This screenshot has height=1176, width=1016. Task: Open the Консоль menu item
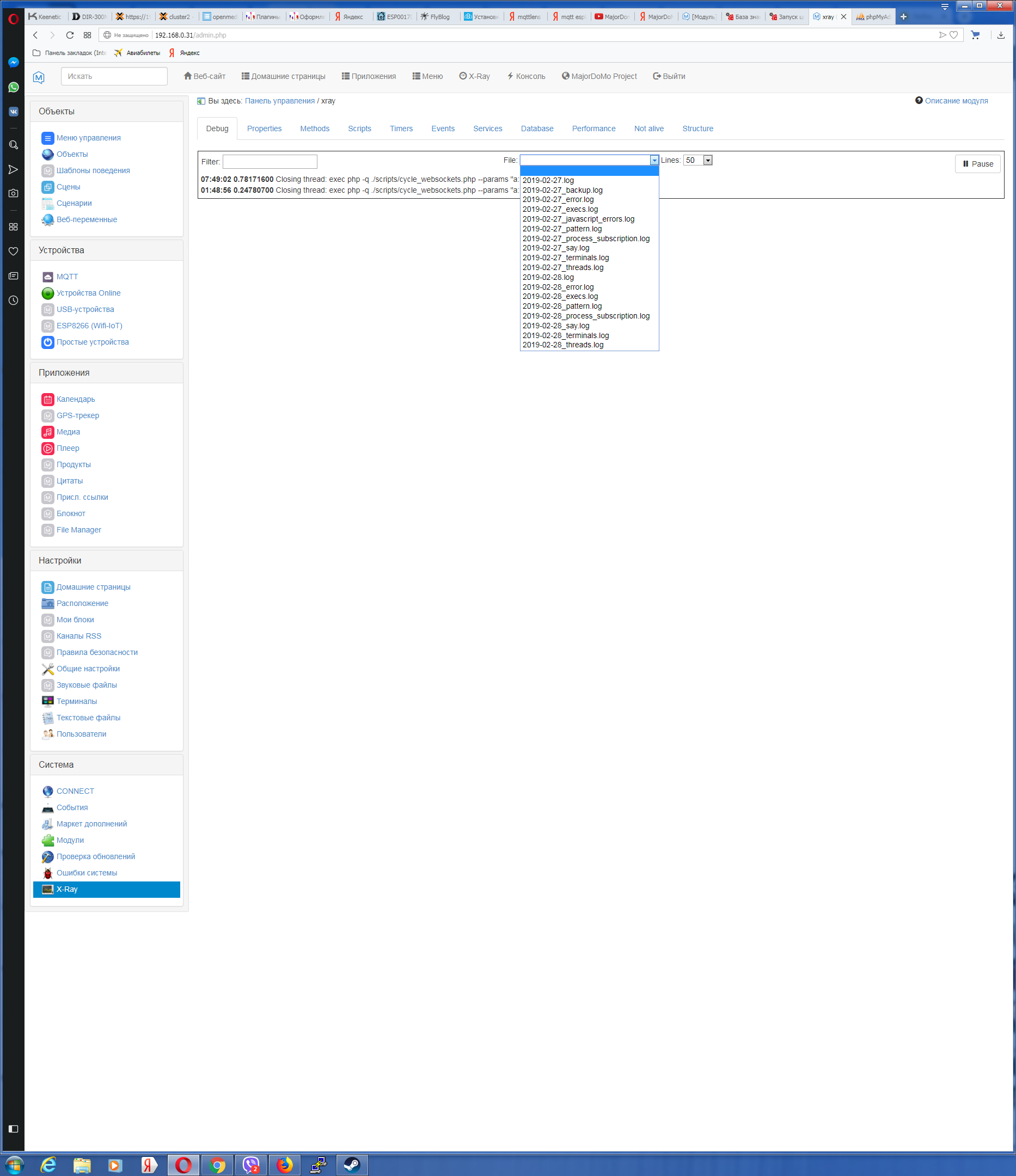(526, 76)
